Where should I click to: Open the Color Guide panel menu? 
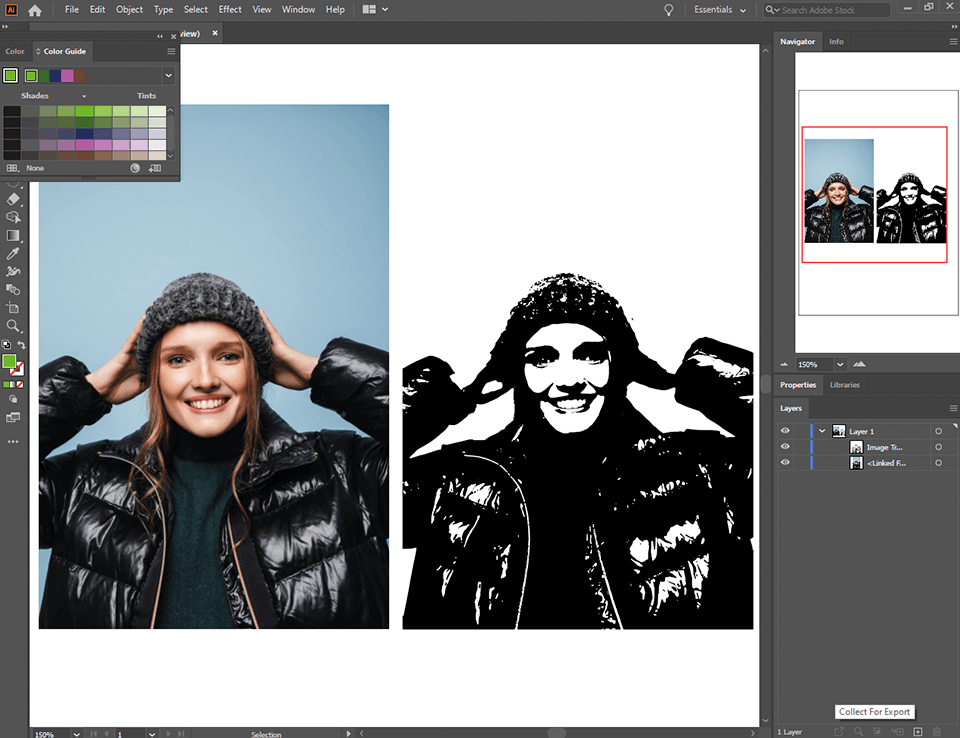point(171,51)
